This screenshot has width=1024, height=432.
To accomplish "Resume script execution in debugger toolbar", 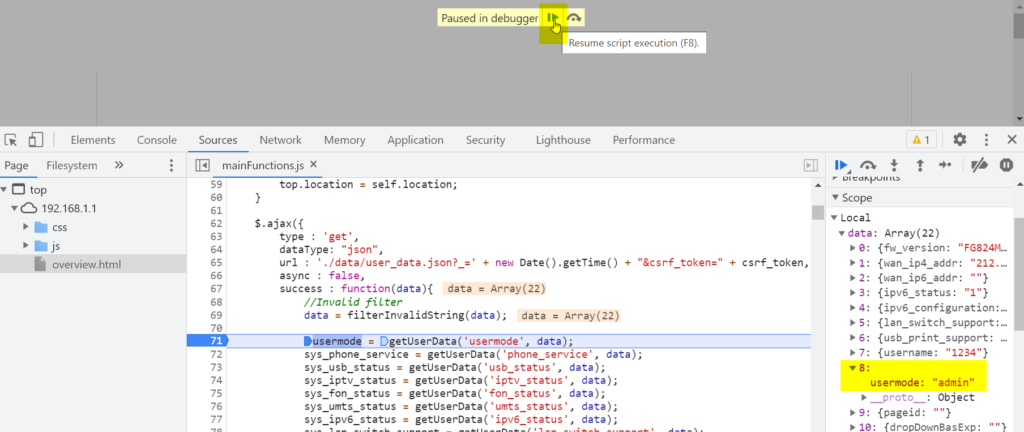I will [x=842, y=165].
